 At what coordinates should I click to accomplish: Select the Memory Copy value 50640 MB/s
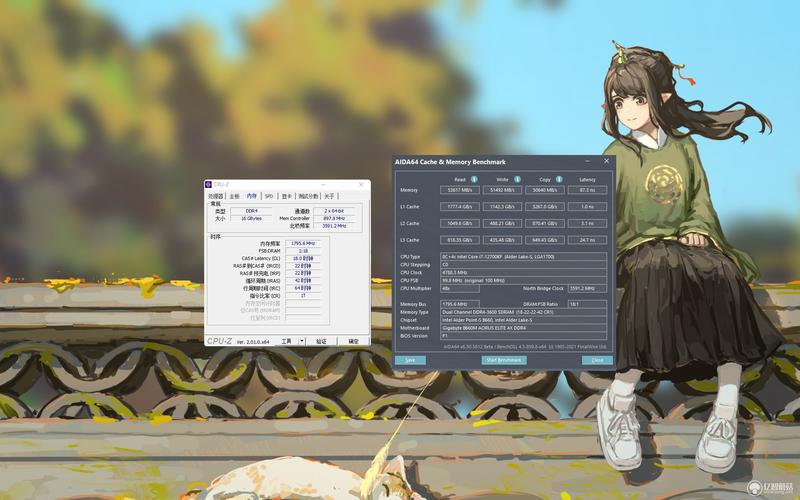pos(545,190)
